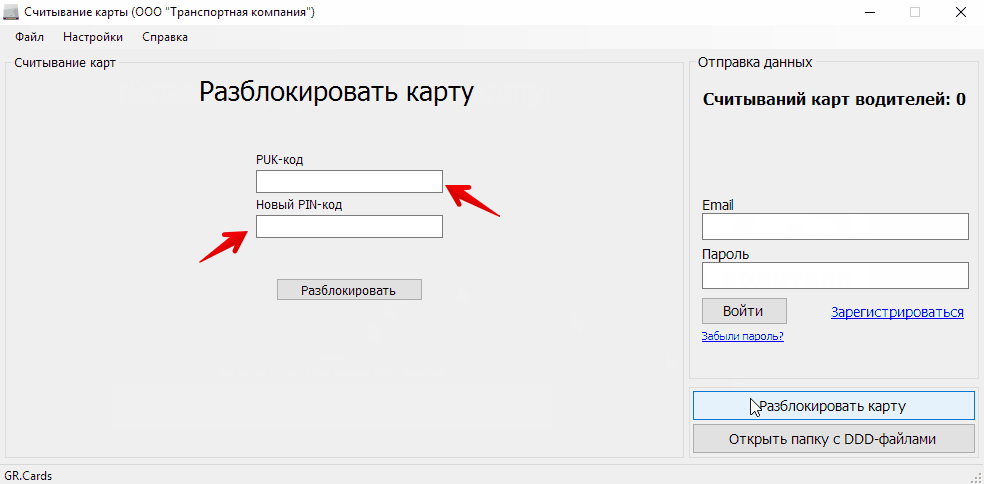Click the Войти login button

744,311
